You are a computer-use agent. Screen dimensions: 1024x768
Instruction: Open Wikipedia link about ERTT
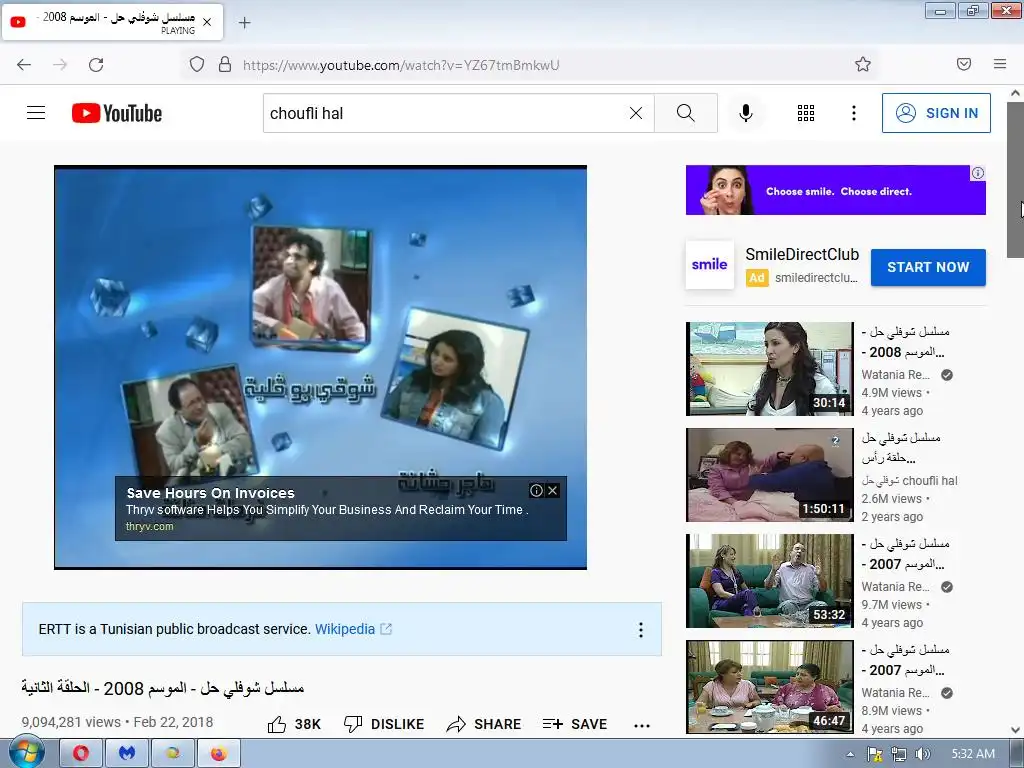click(x=345, y=629)
